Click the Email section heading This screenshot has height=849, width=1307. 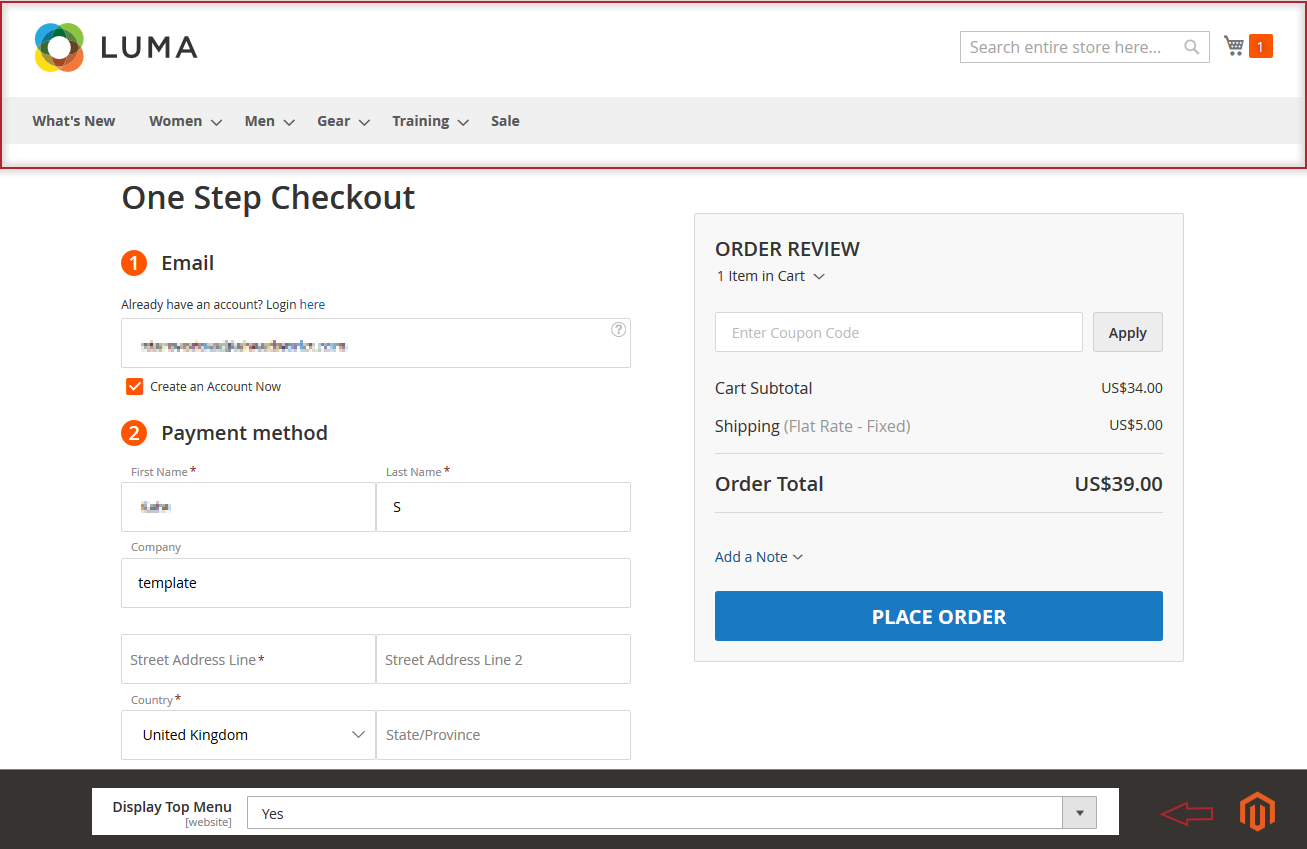pos(187,263)
